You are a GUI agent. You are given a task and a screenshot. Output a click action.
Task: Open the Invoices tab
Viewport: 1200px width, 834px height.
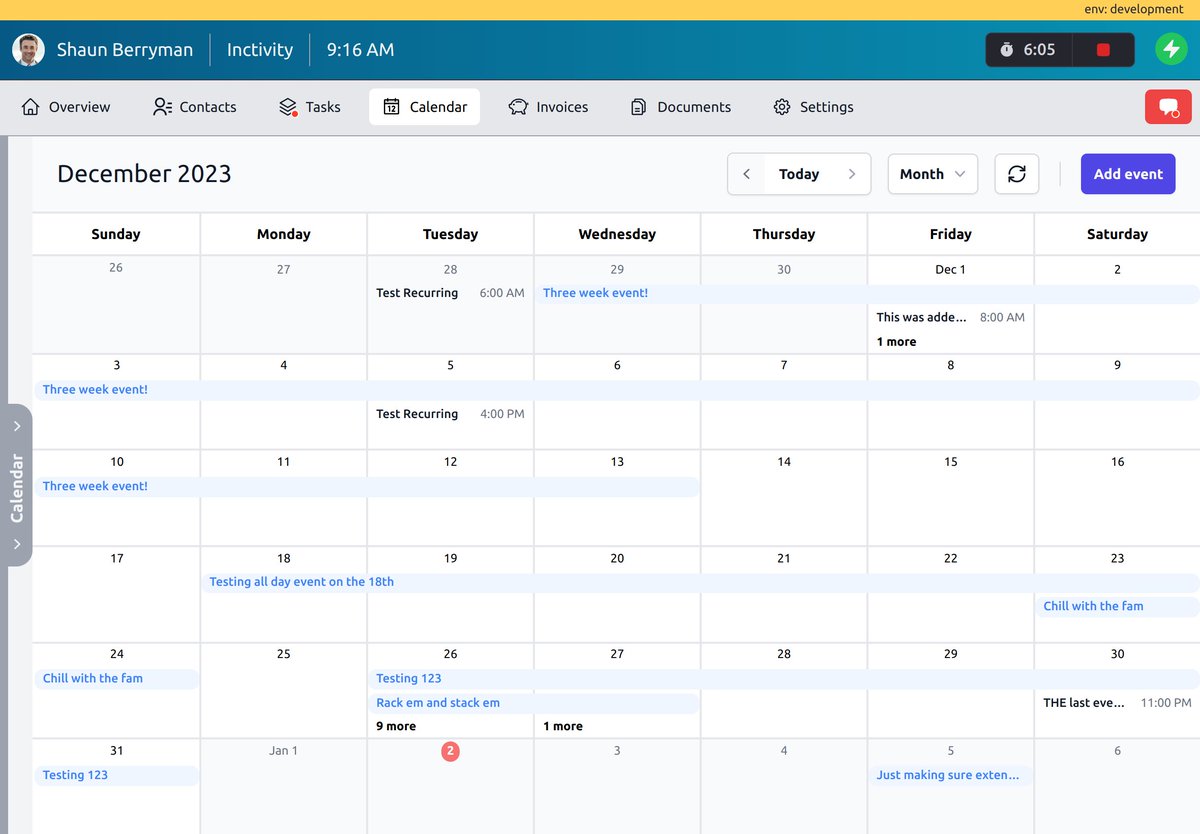[548, 107]
